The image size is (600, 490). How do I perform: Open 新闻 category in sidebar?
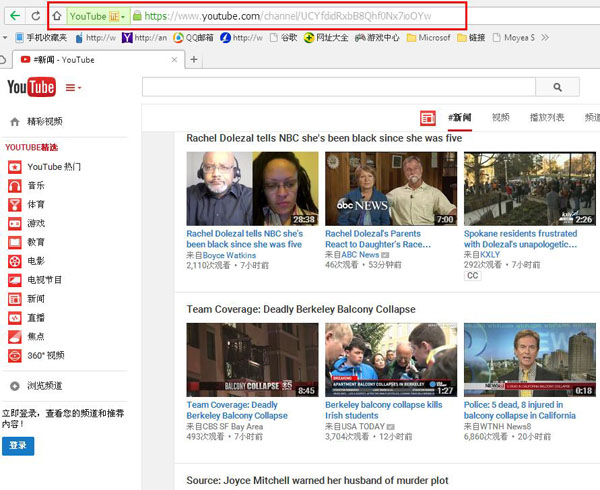click(26, 299)
